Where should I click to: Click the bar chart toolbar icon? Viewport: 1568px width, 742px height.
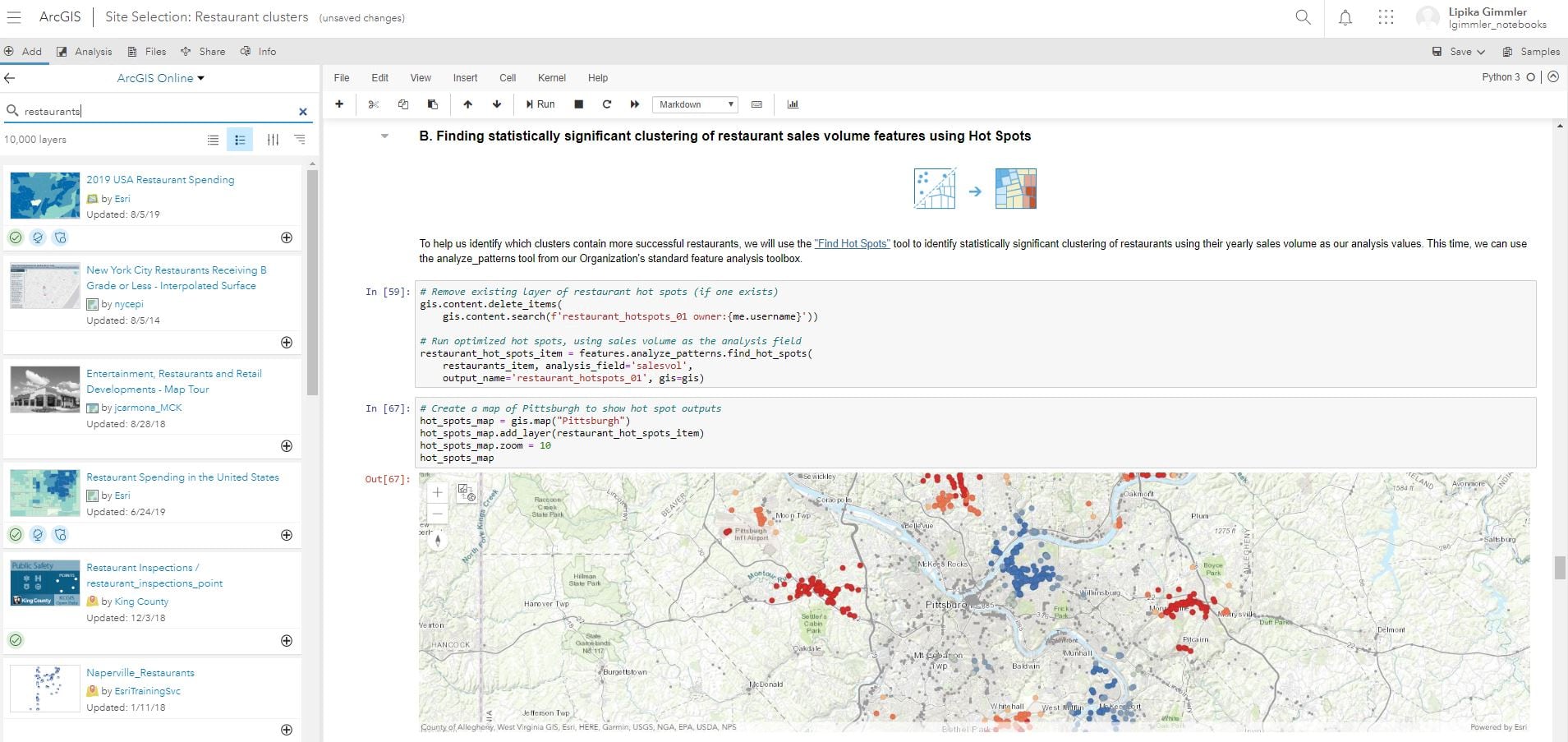pos(793,104)
